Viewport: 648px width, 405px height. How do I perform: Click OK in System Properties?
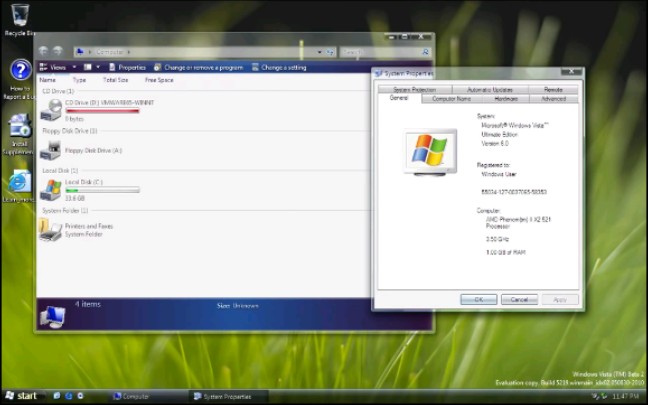pyautogui.click(x=479, y=300)
